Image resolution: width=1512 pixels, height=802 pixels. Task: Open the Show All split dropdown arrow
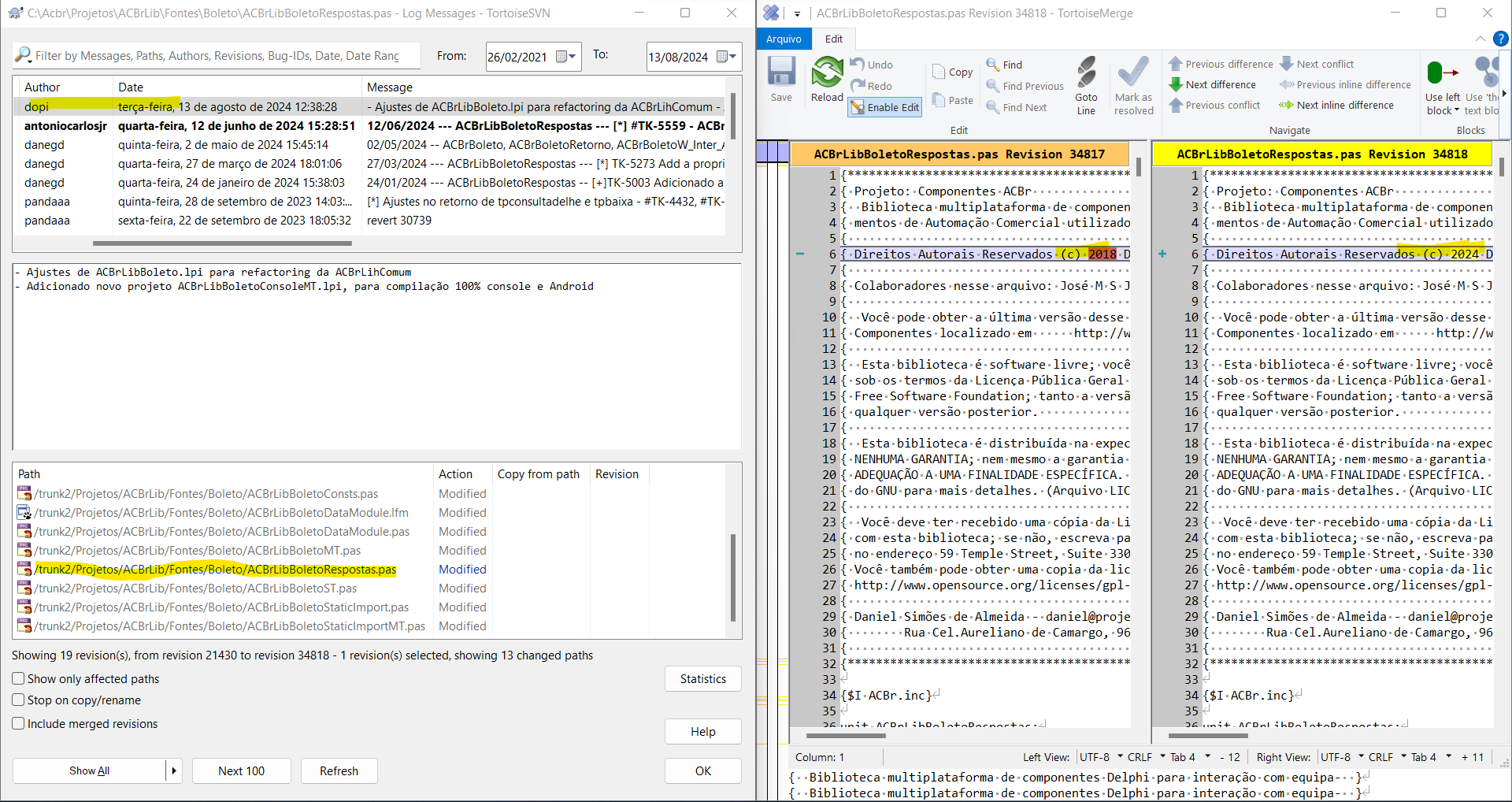pos(174,771)
